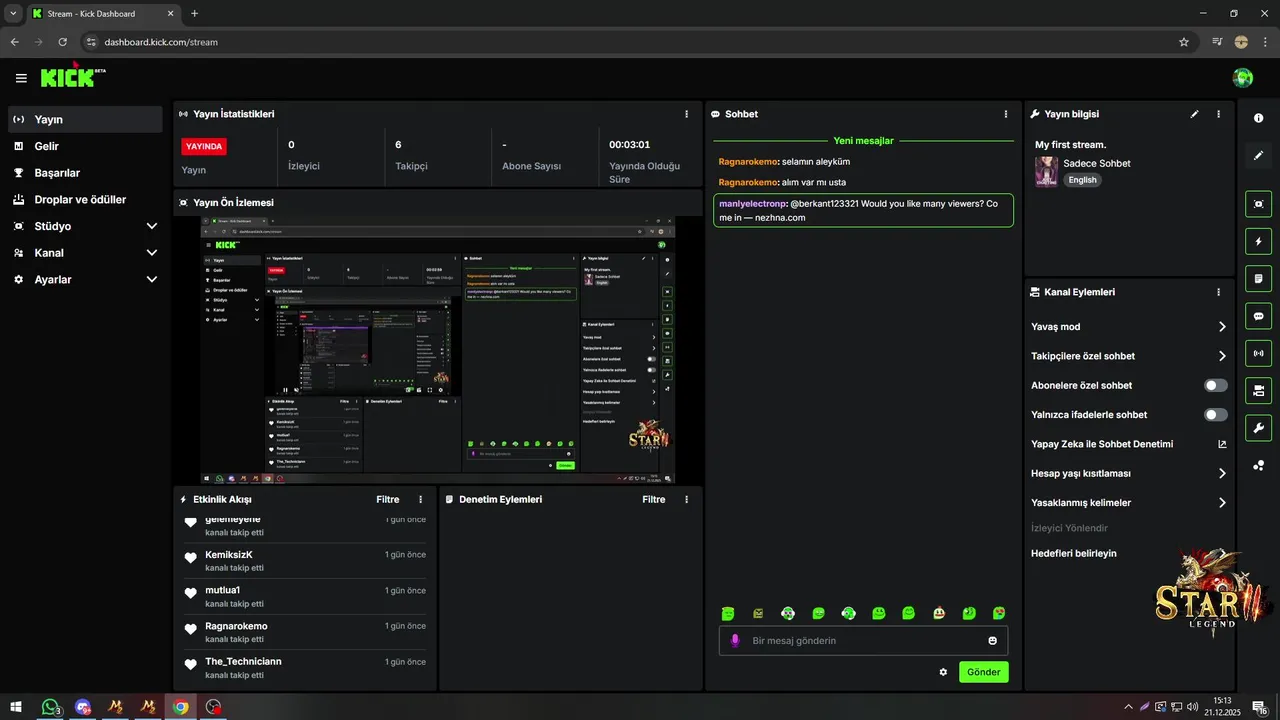Open the Chrome three-dot menu
Screen dimensions: 1280x720
click(1265, 42)
